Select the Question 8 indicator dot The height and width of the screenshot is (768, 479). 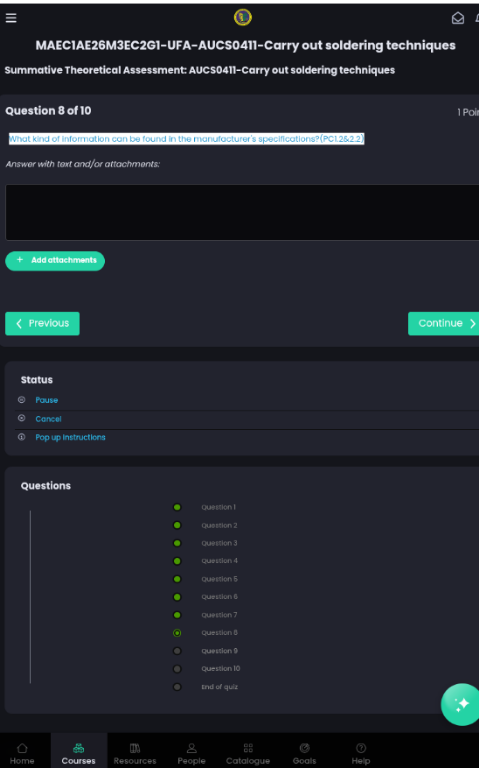coord(177,633)
